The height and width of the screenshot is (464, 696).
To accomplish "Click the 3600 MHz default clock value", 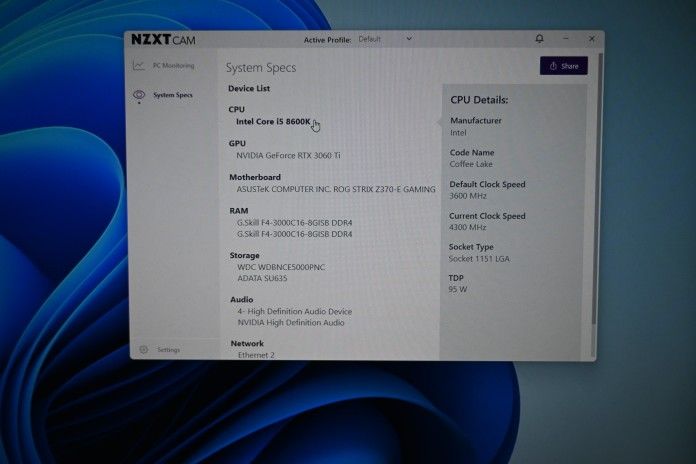I will point(468,196).
